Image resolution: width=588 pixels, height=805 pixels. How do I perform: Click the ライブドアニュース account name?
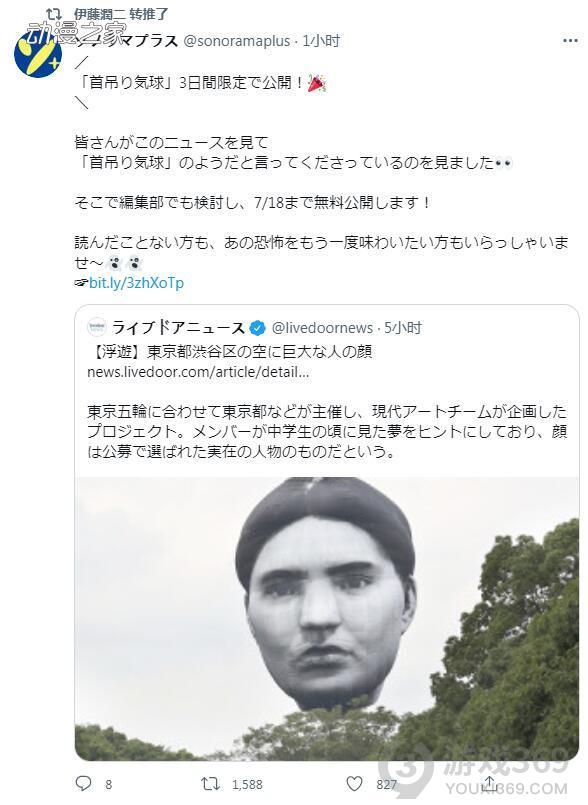tap(178, 328)
